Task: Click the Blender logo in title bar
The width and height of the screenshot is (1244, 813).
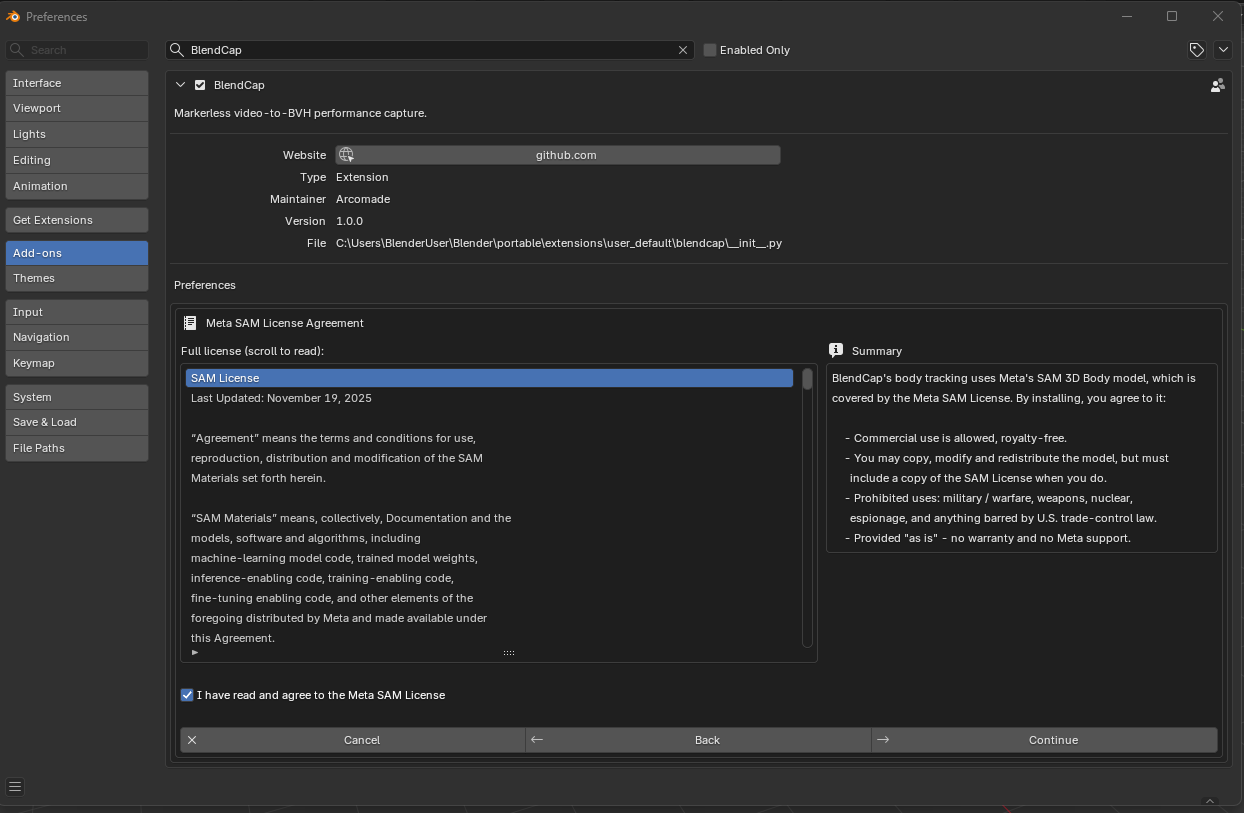Action: 13,16
